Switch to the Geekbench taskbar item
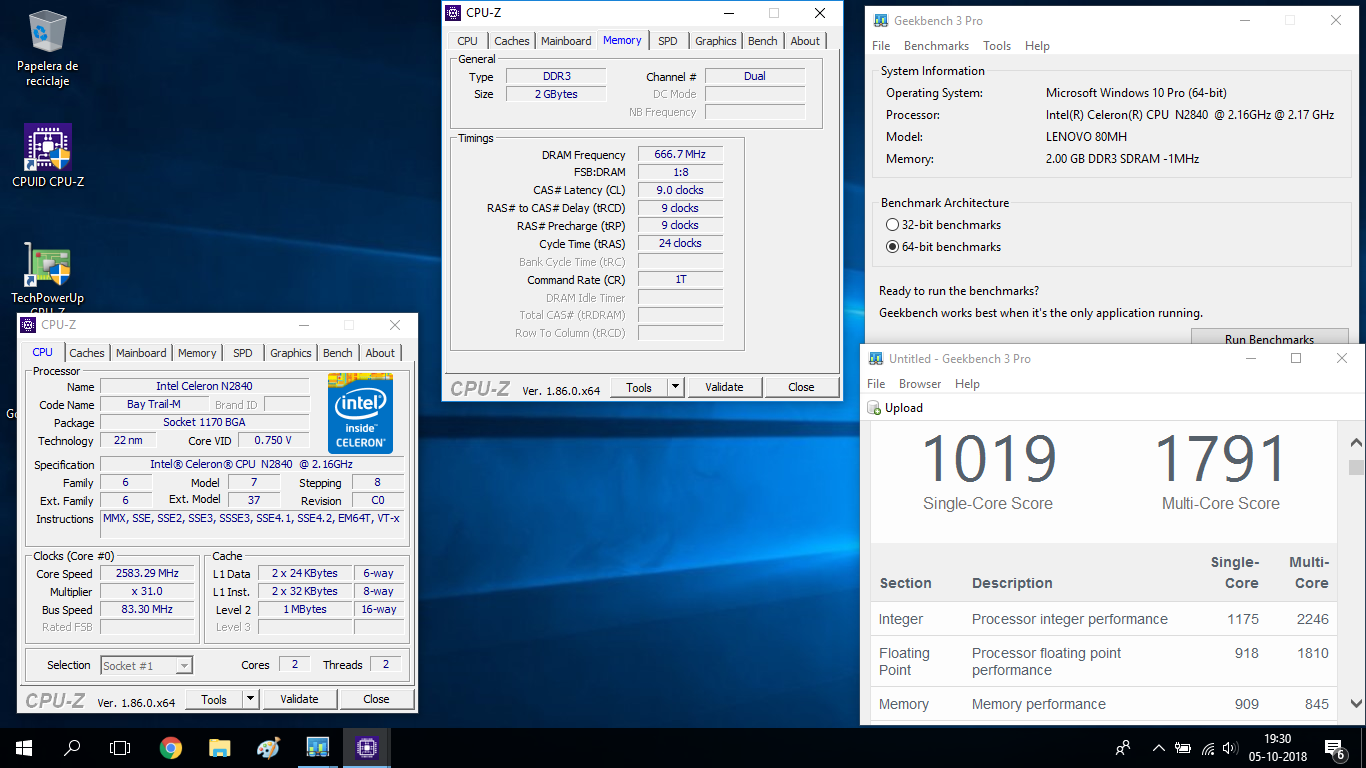The width and height of the screenshot is (1366, 768). (x=317, y=747)
